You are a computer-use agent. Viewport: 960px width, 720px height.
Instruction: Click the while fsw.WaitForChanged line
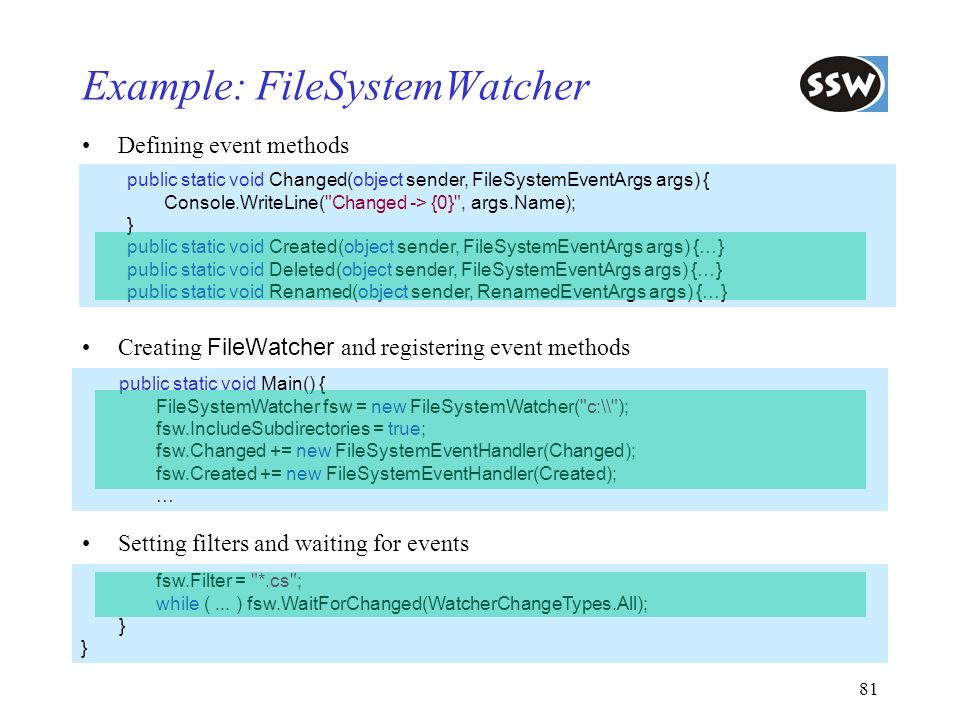tap(402, 604)
